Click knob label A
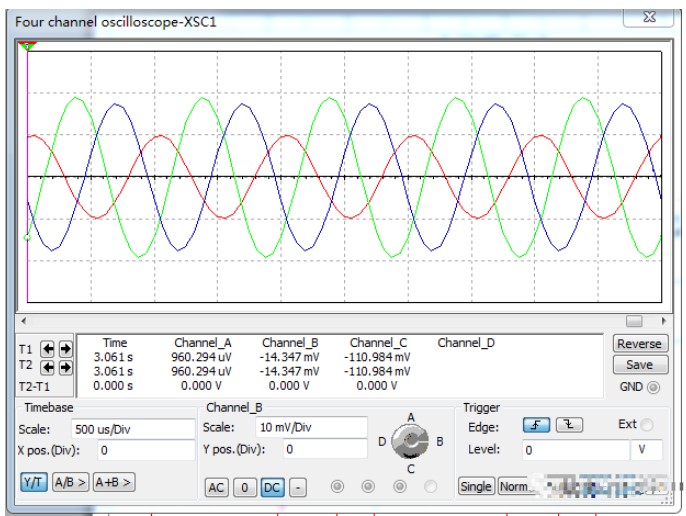The image size is (686, 516). (x=410, y=417)
